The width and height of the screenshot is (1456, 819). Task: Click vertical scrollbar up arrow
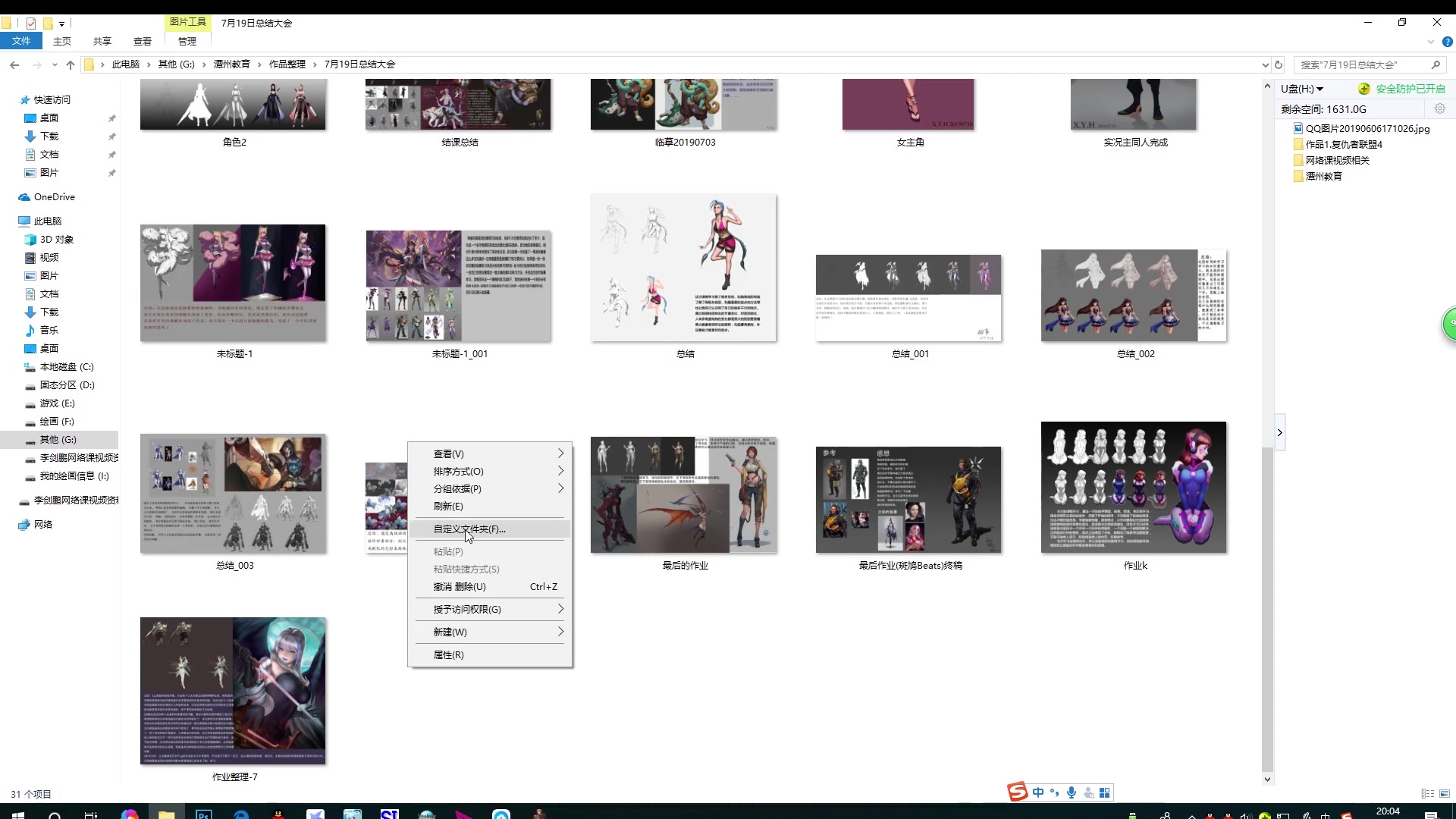point(1267,86)
